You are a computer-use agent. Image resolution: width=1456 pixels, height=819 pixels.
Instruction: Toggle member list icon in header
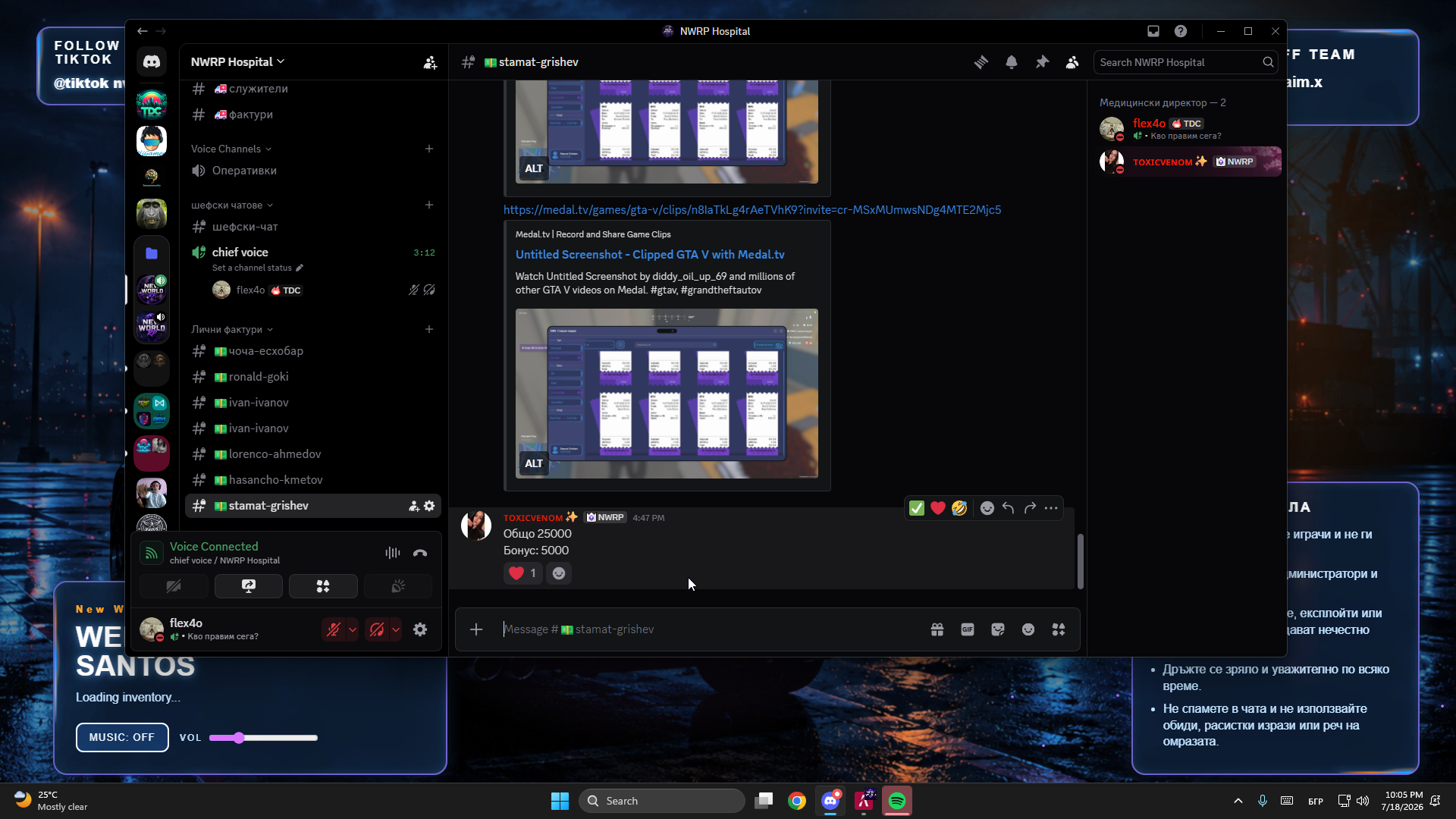pyautogui.click(x=1072, y=62)
